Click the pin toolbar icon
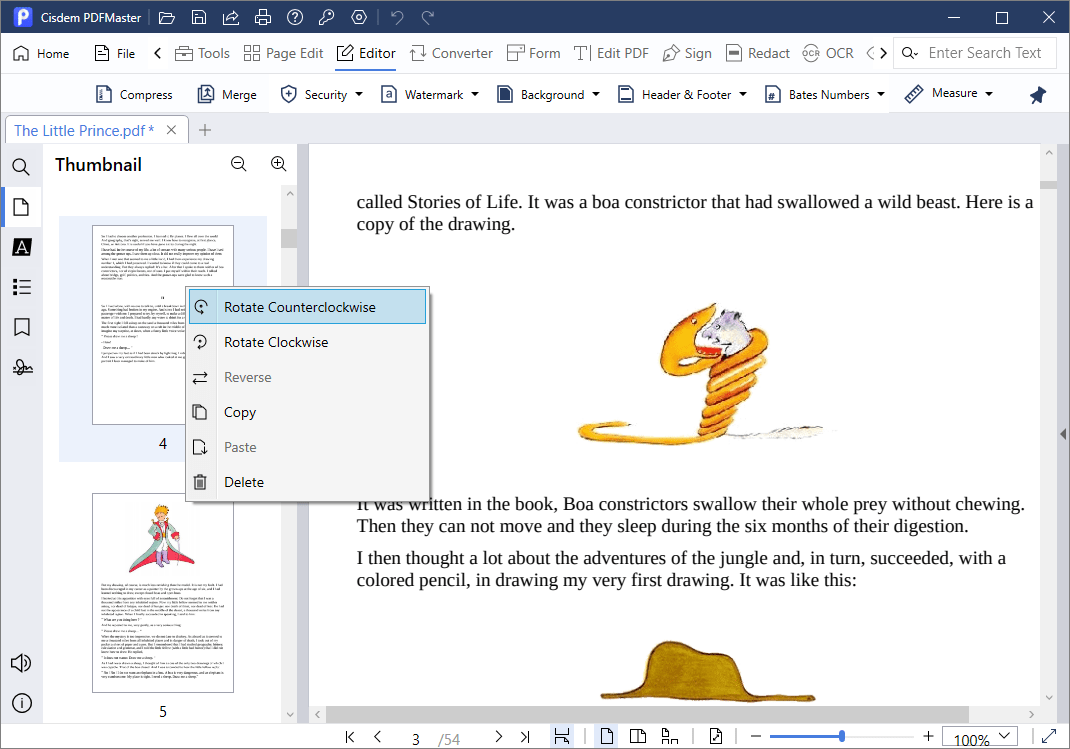Viewport: 1070px width, 749px height. 1037,95
